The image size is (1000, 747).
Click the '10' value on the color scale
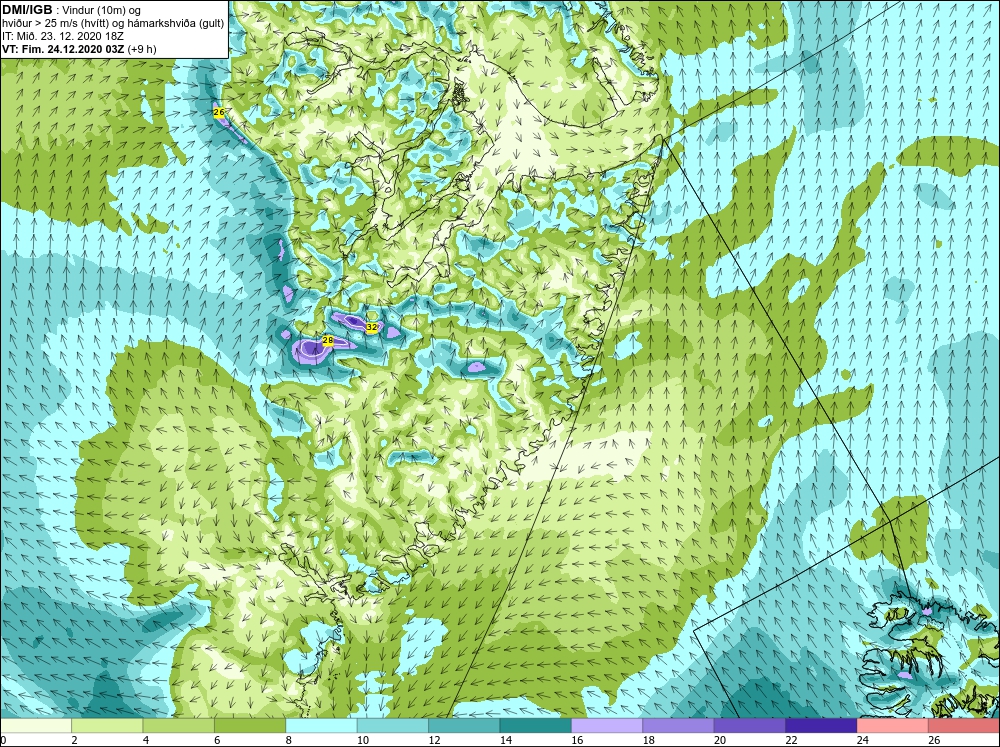[362, 740]
